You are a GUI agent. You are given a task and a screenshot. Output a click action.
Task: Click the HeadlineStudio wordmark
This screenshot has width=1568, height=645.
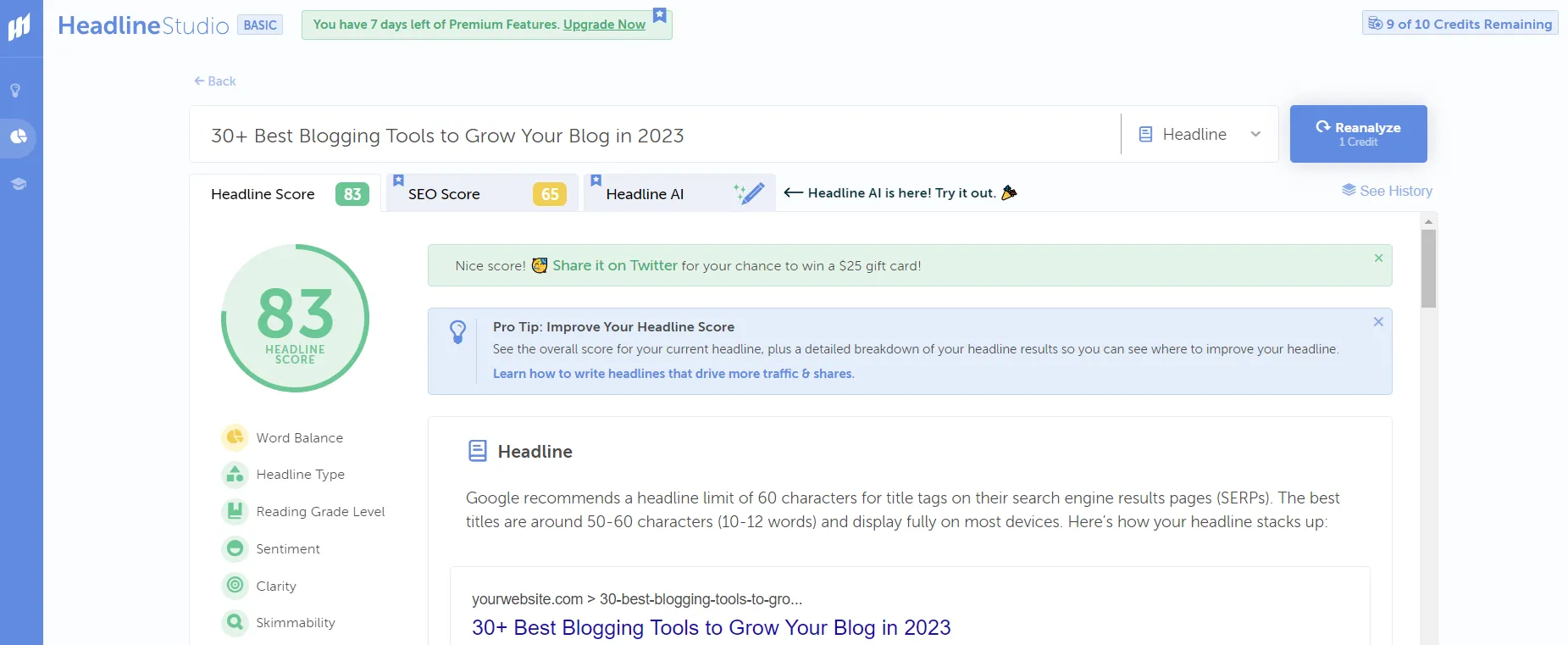click(x=143, y=25)
